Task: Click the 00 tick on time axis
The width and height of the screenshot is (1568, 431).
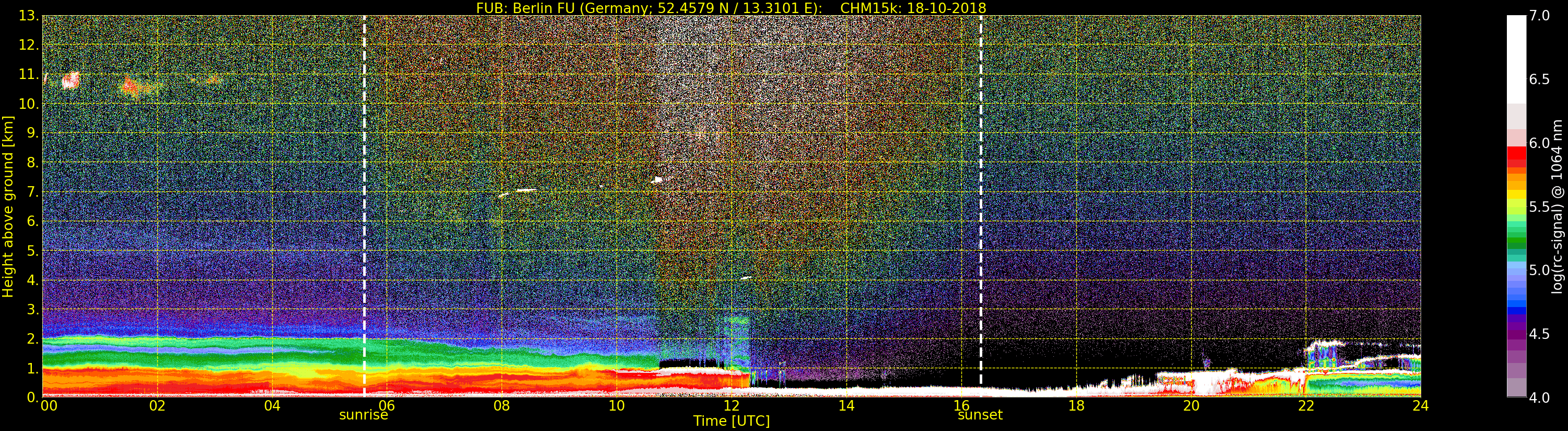Action: click(x=49, y=405)
